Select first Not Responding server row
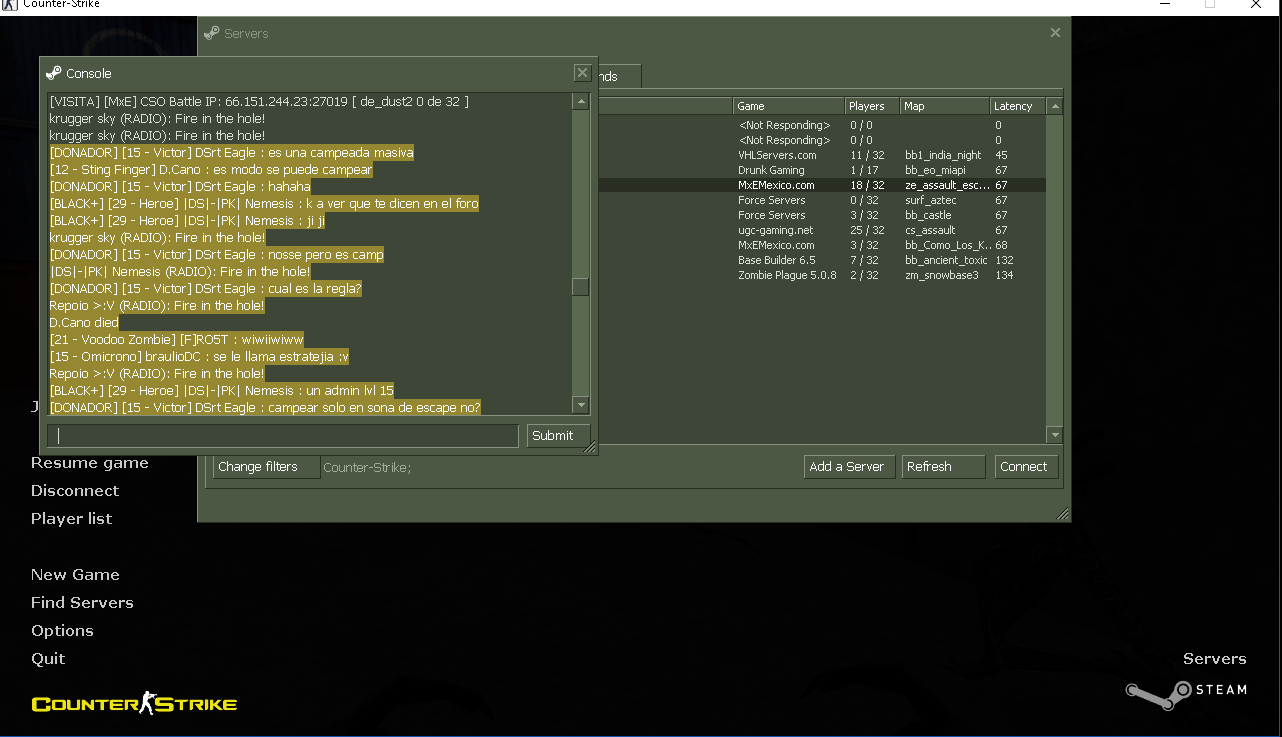 tap(820, 125)
